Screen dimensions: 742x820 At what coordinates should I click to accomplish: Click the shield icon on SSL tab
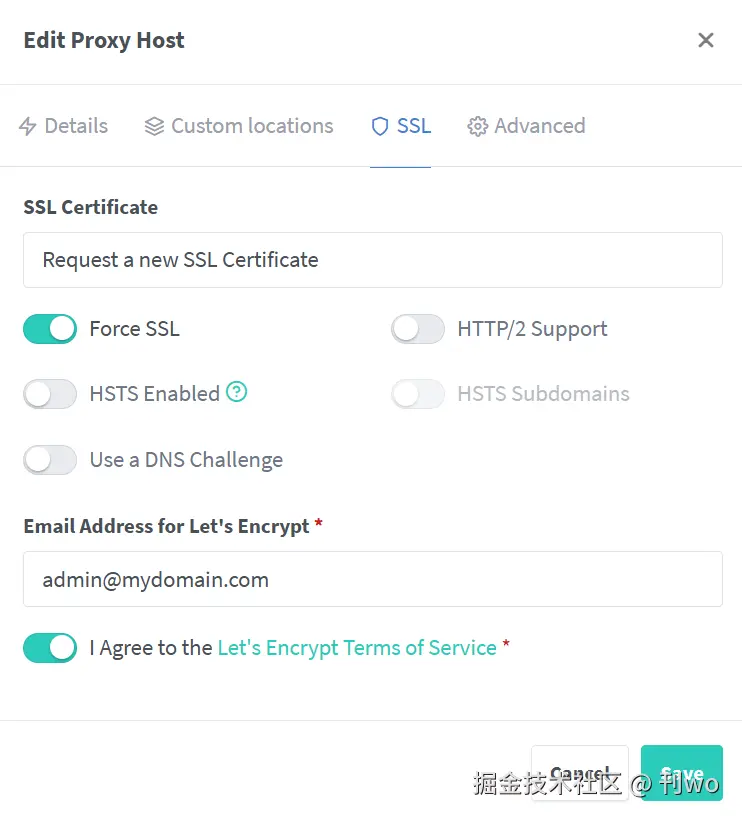pyautogui.click(x=380, y=126)
